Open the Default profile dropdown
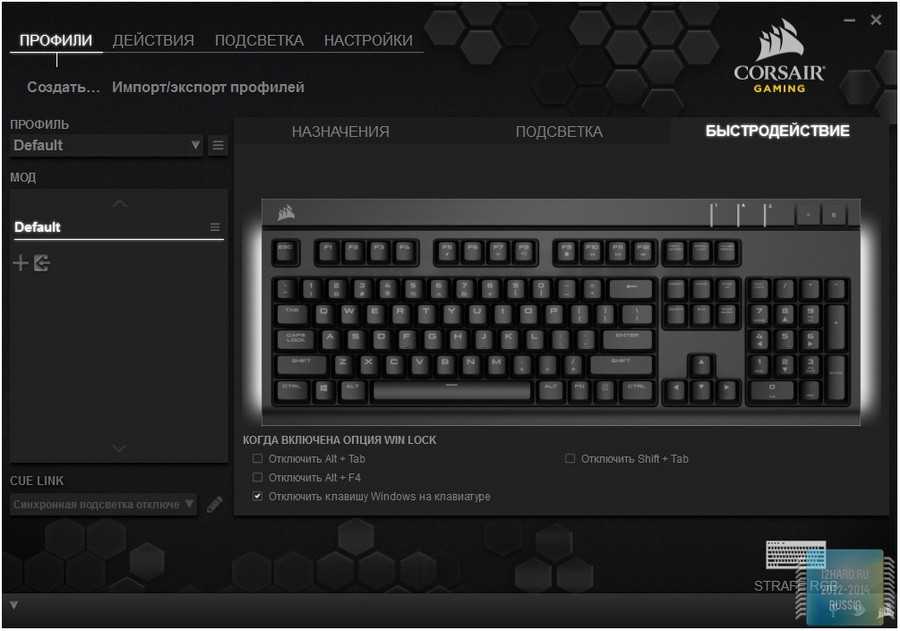 [106, 145]
